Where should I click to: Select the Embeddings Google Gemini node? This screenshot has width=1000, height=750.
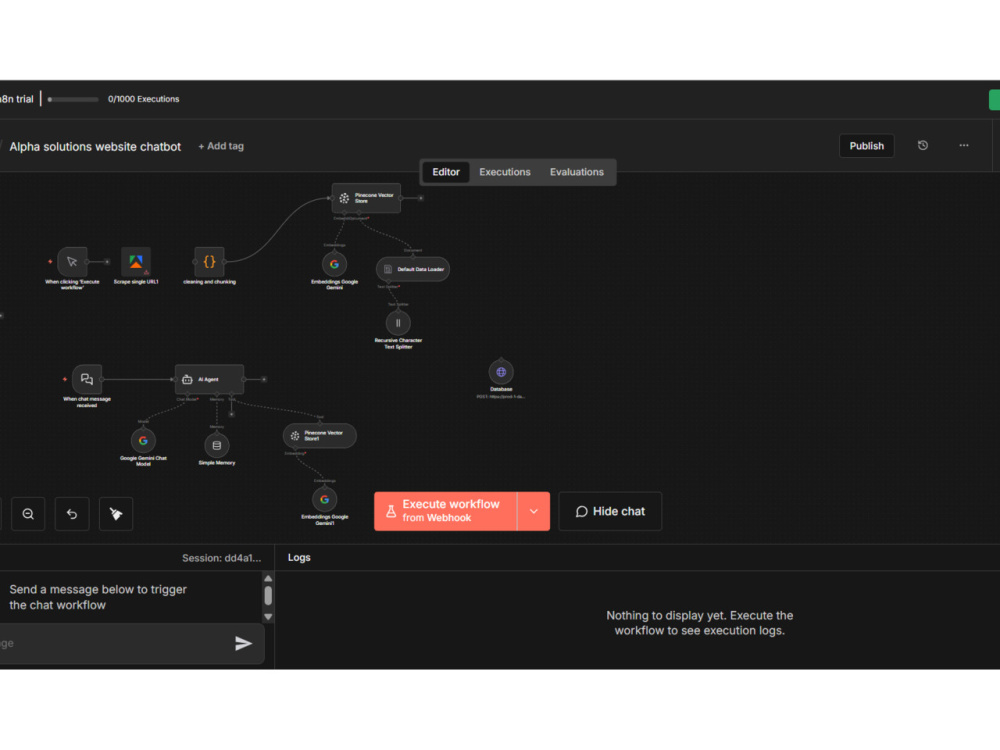coord(334,264)
